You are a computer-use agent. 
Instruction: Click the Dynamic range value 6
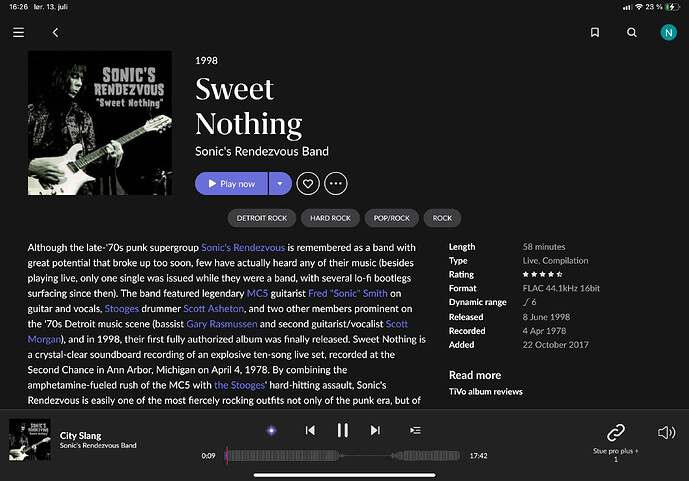click(x=529, y=302)
